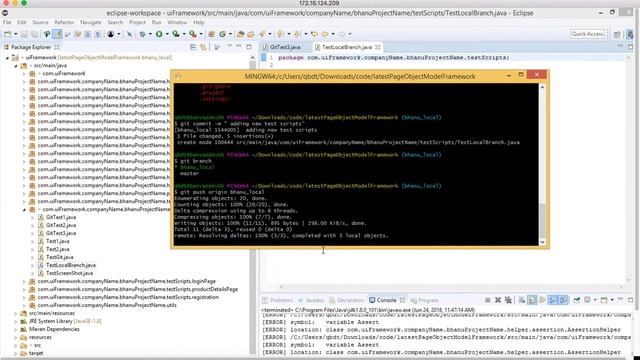Click into the Quick Access field
This screenshot has height=360, width=640.
click(587, 34)
